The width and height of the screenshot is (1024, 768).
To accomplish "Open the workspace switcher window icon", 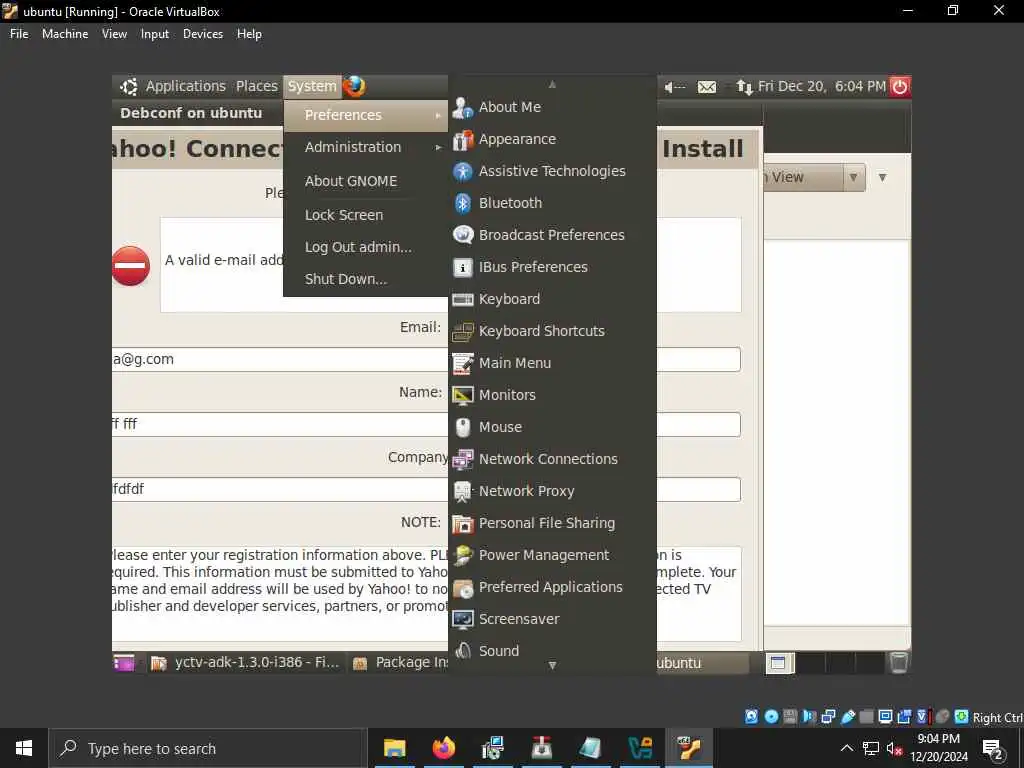I will click(778, 663).
